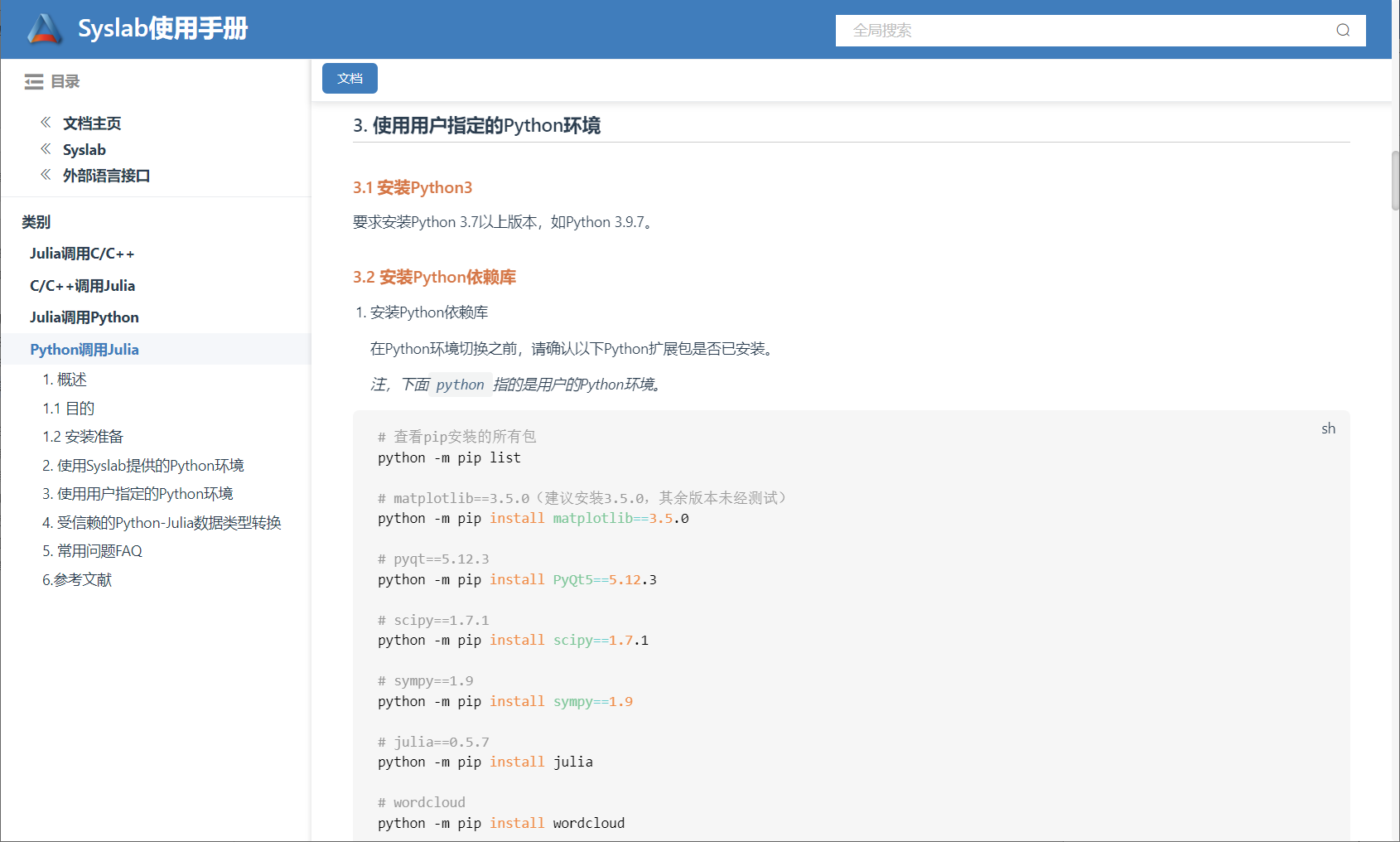This screenshot has width=1400, height=842.
Task: Open the 文档 tab
Action: pos(350,79)
